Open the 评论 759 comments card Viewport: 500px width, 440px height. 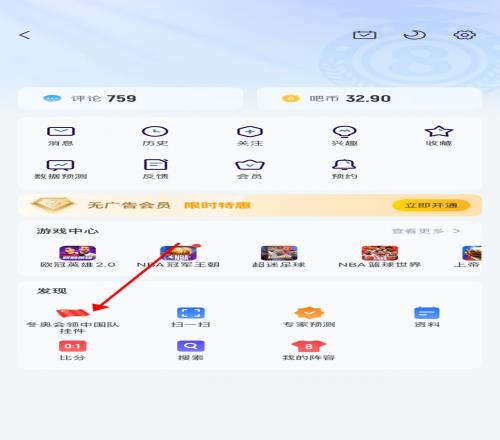coord(131,98)
